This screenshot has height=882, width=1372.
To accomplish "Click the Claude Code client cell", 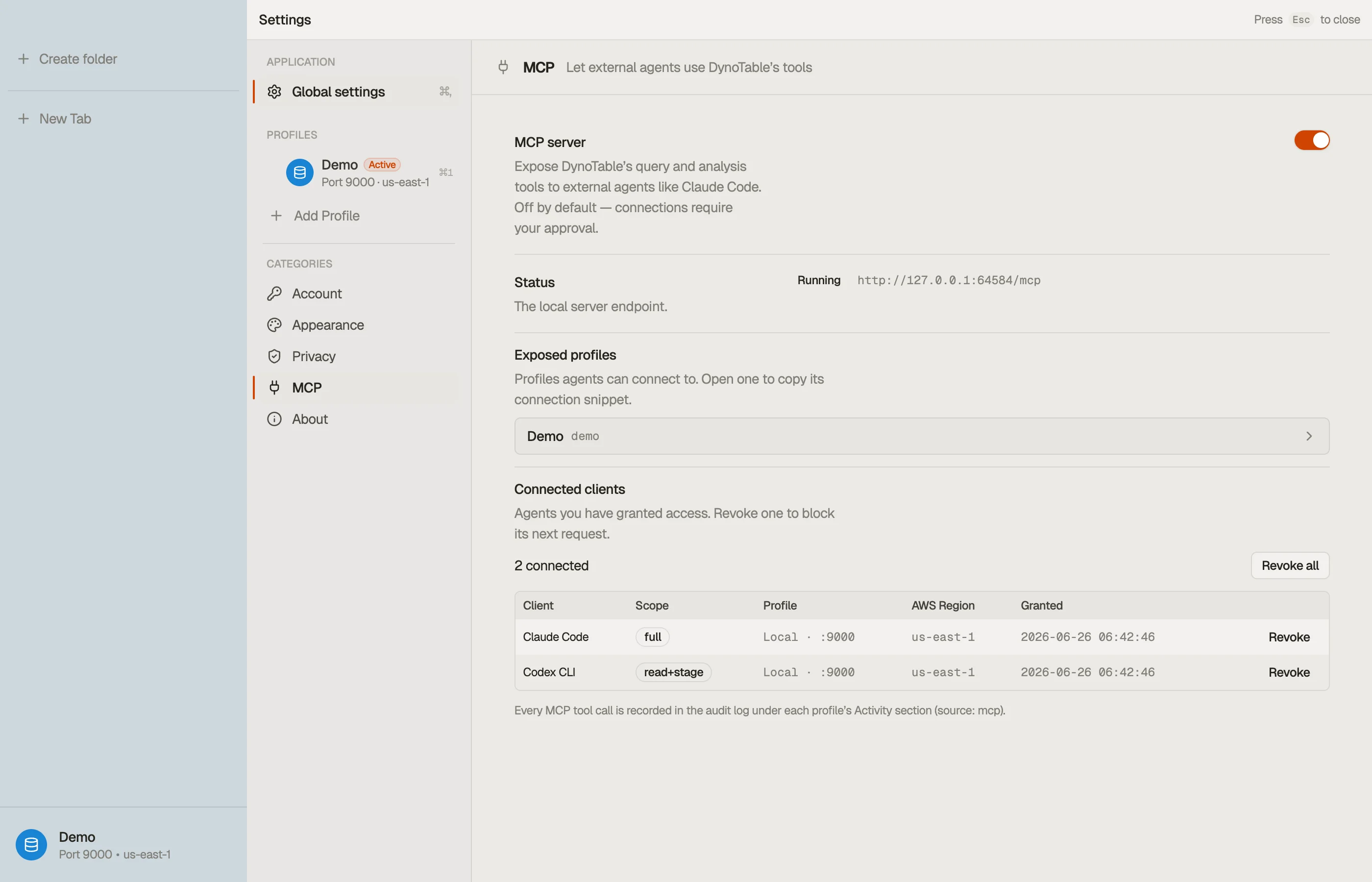I will tap(556, 637).
